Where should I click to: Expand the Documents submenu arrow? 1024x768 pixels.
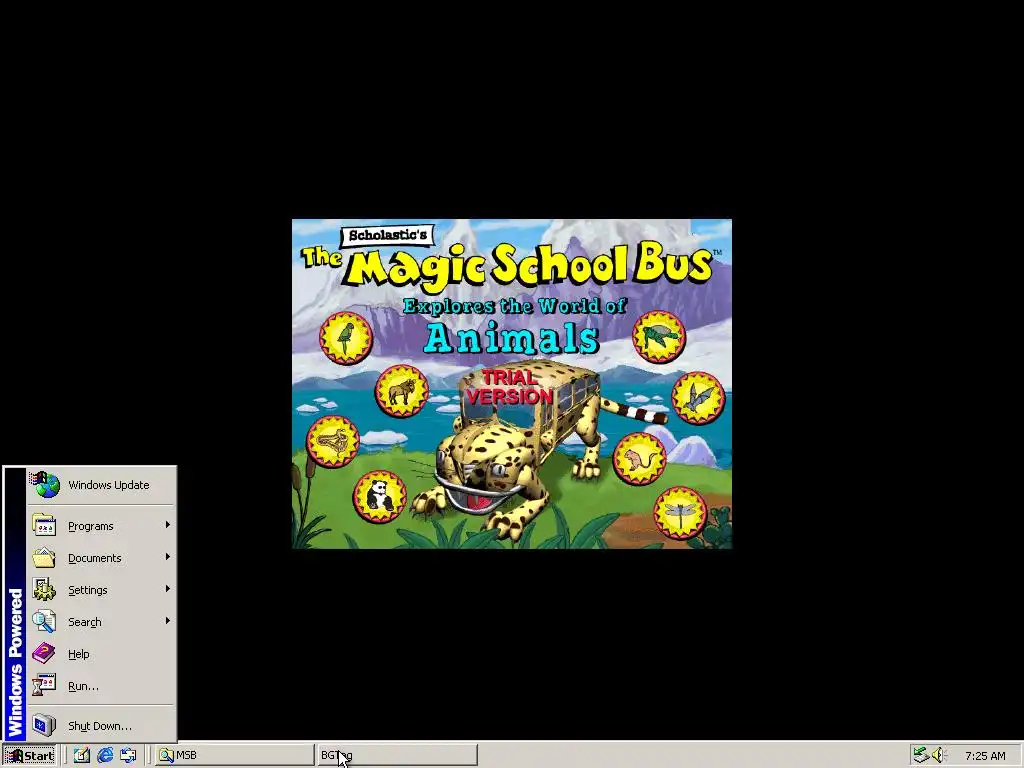coord(168,557)
